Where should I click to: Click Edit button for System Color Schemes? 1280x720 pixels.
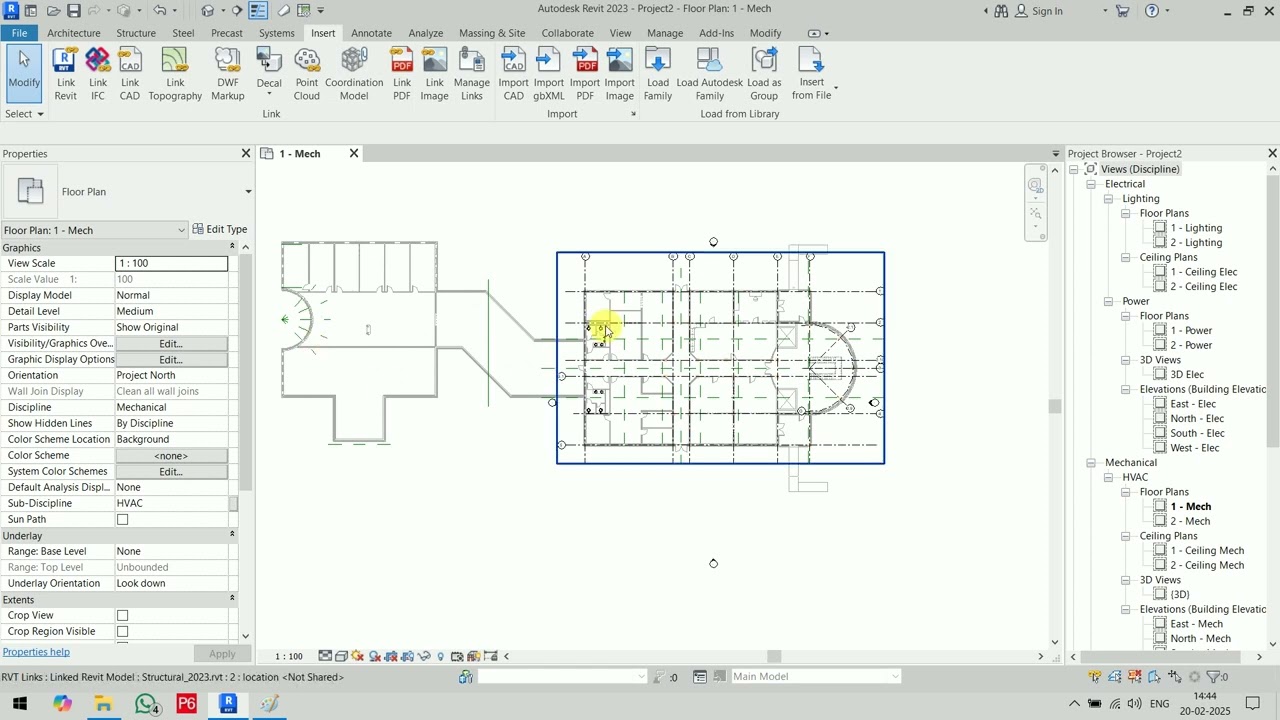171,471
